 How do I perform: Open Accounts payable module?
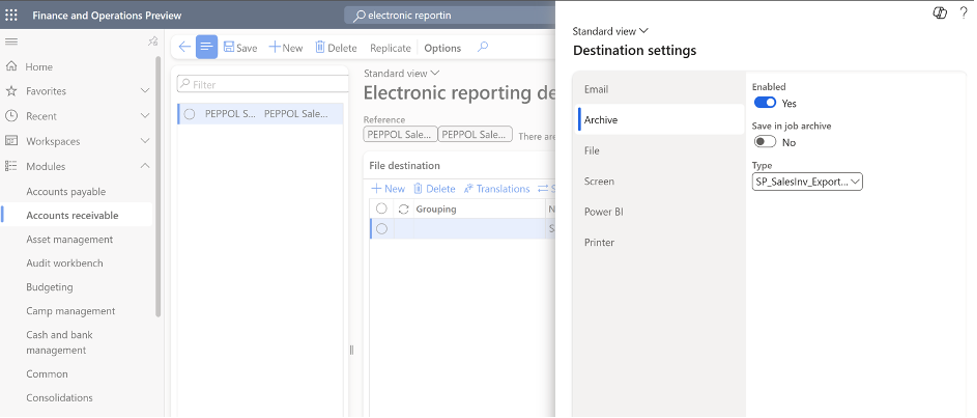coord(66,191)
